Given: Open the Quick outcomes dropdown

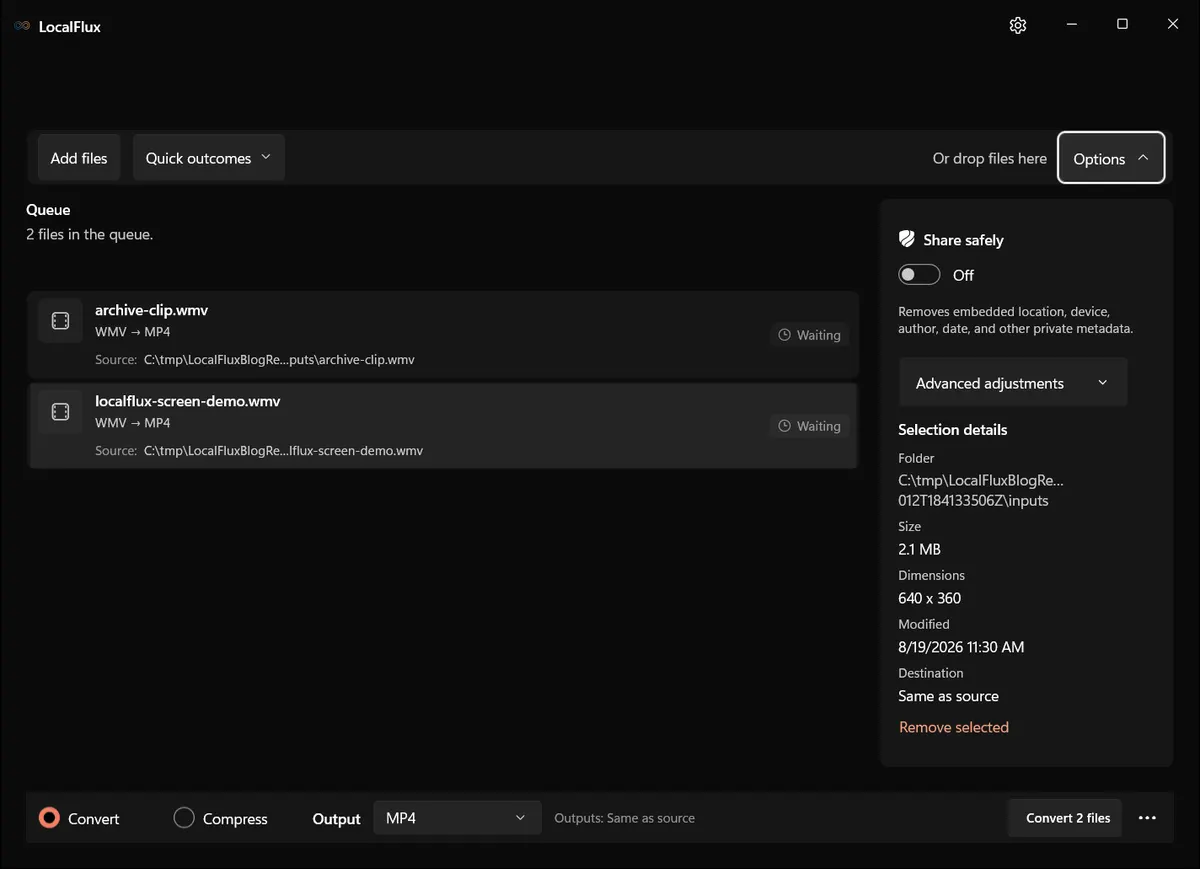Looking at the screenshot, I should [209, 158].
